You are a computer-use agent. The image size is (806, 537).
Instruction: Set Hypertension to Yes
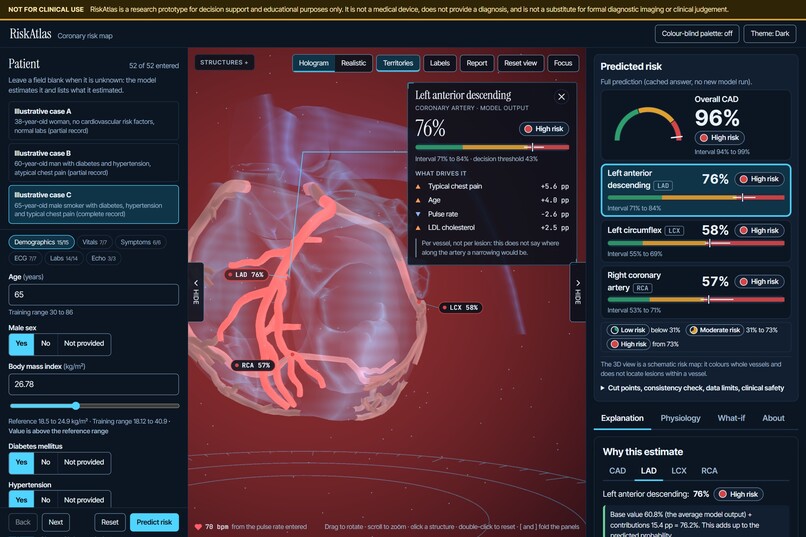click(21, 499)
